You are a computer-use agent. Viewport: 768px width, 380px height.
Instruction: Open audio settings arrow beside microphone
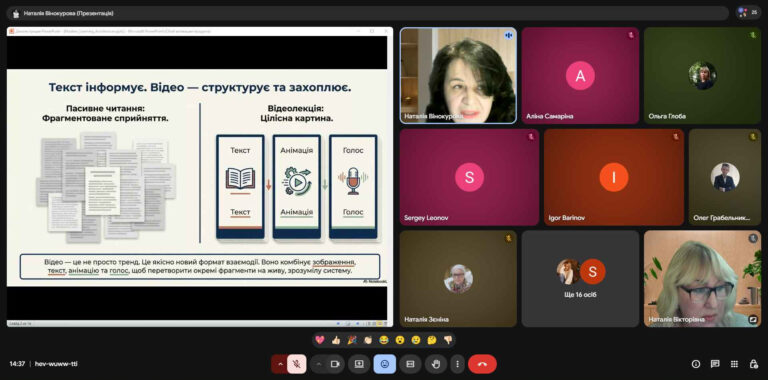point(280,364)
